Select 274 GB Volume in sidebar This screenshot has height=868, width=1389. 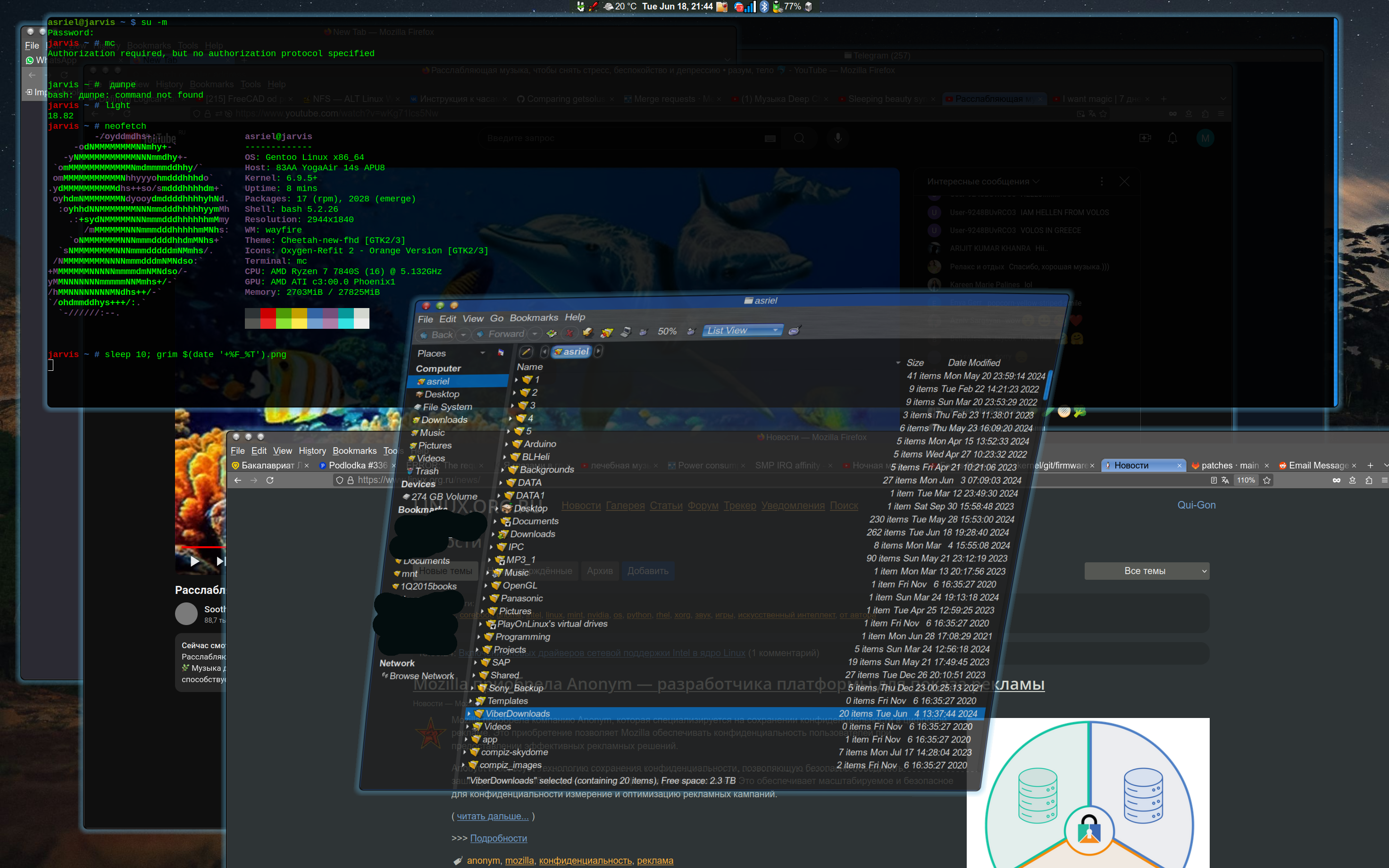(x=441, y=497)
